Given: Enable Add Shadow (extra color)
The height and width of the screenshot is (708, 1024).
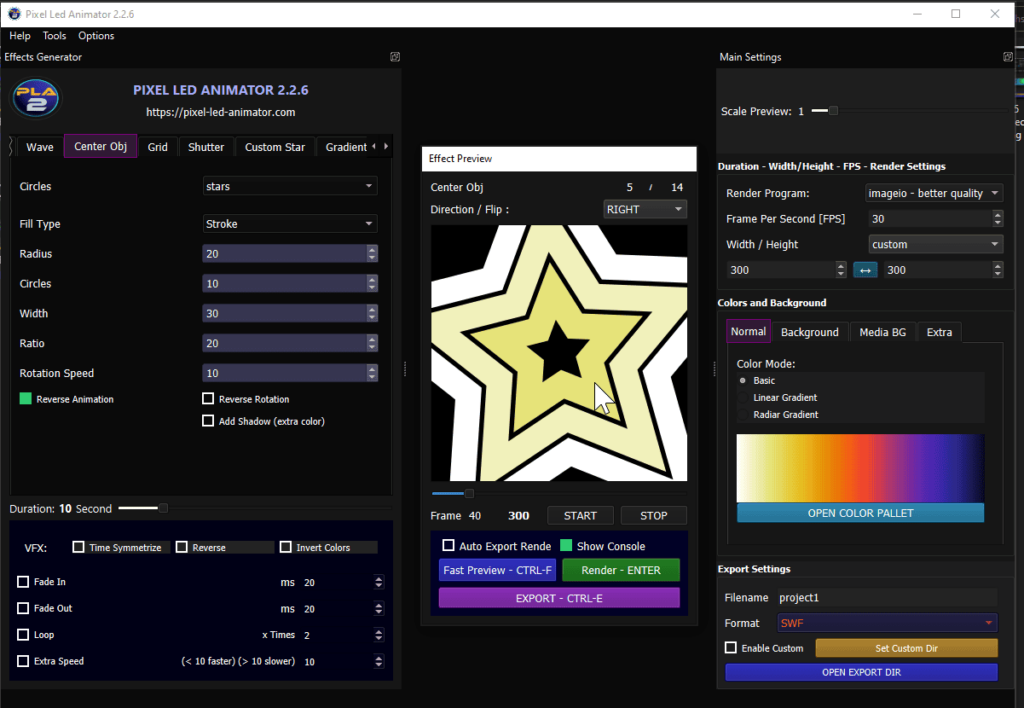Looking at the screenshot, I should coord(210,420).
